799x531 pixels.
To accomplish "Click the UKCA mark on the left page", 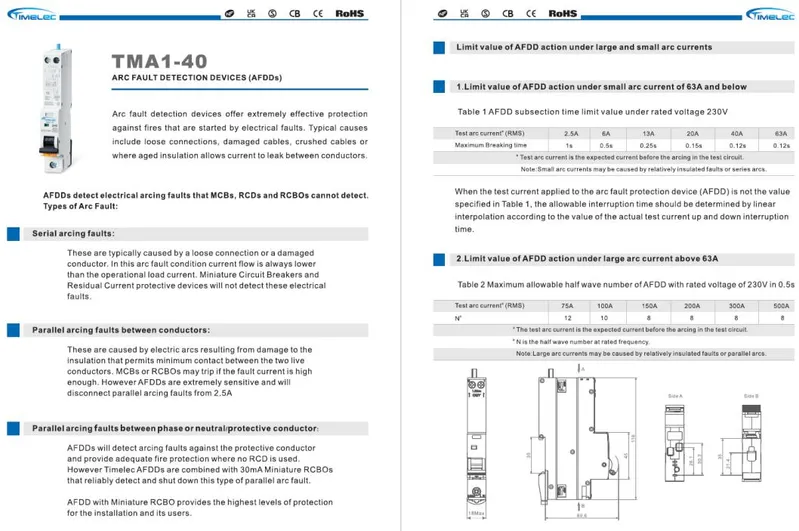I will 251,13.
